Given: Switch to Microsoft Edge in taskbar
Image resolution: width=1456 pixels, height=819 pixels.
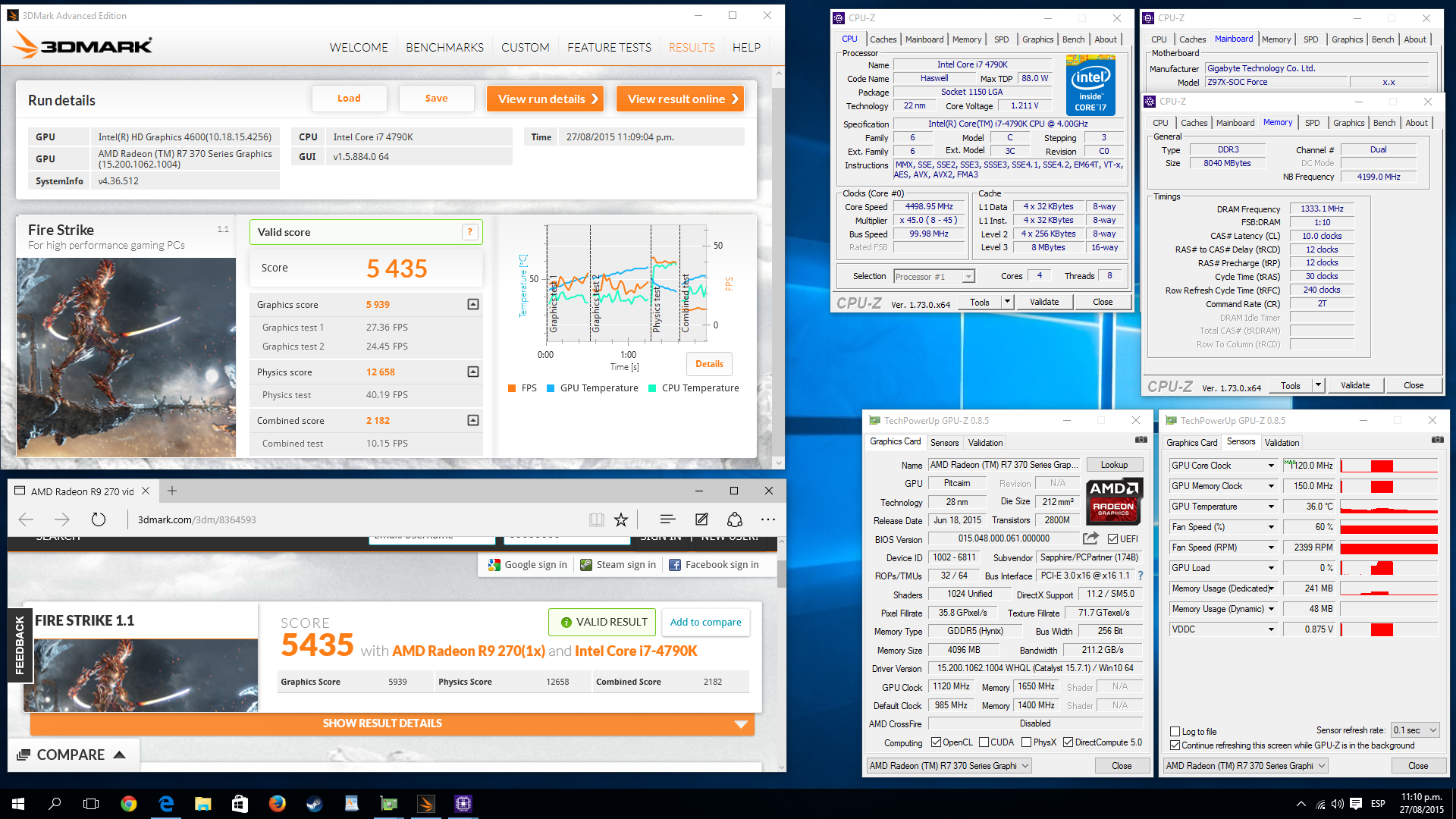Looking at the screenshot, I should coord(166,804).
